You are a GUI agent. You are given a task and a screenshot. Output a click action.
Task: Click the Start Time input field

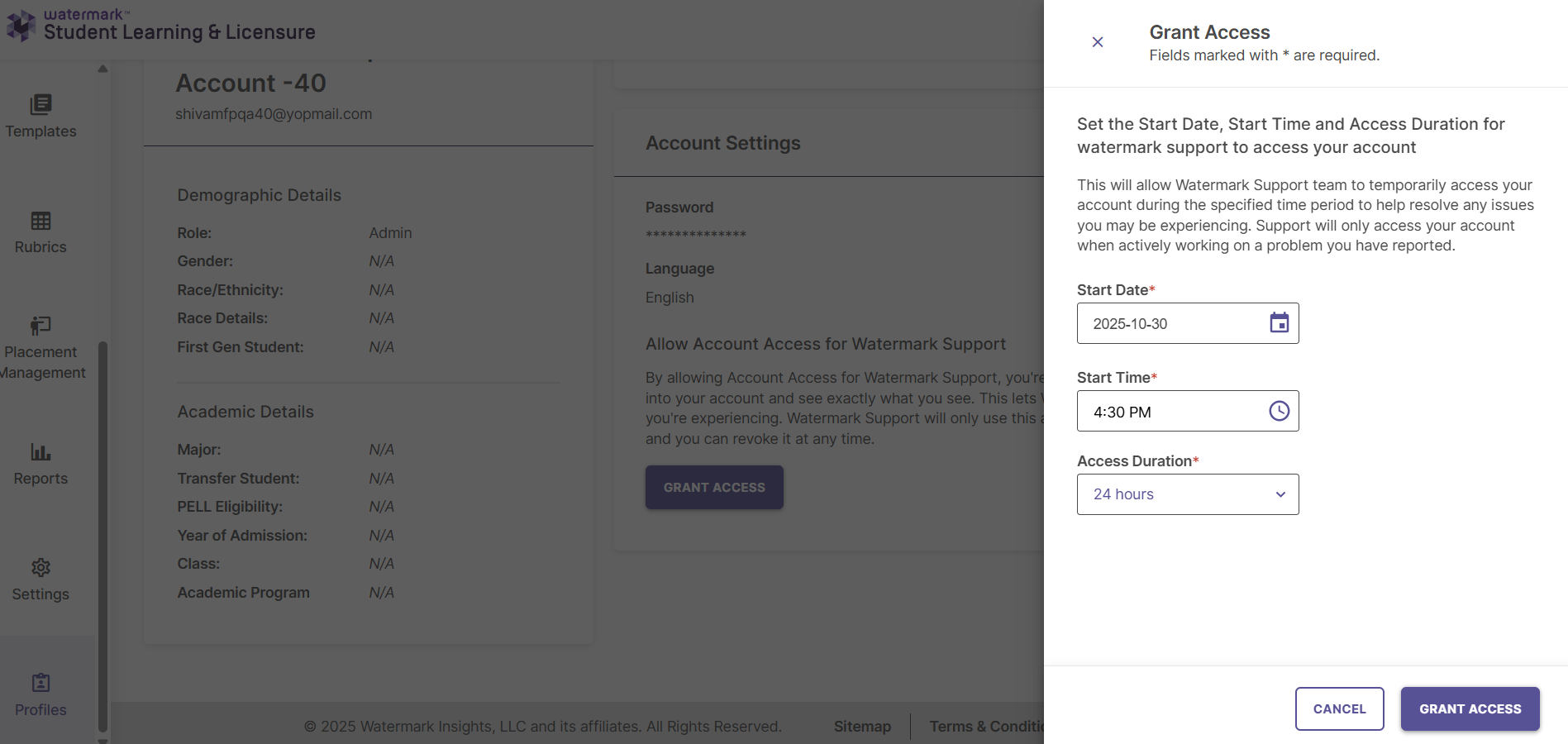tap(1188, 411)
